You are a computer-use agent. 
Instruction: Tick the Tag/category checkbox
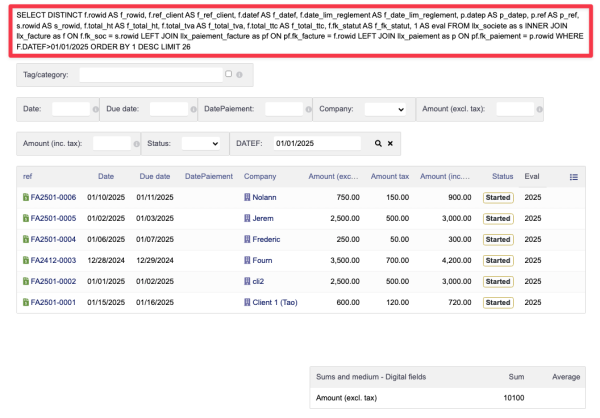point(228,74)
